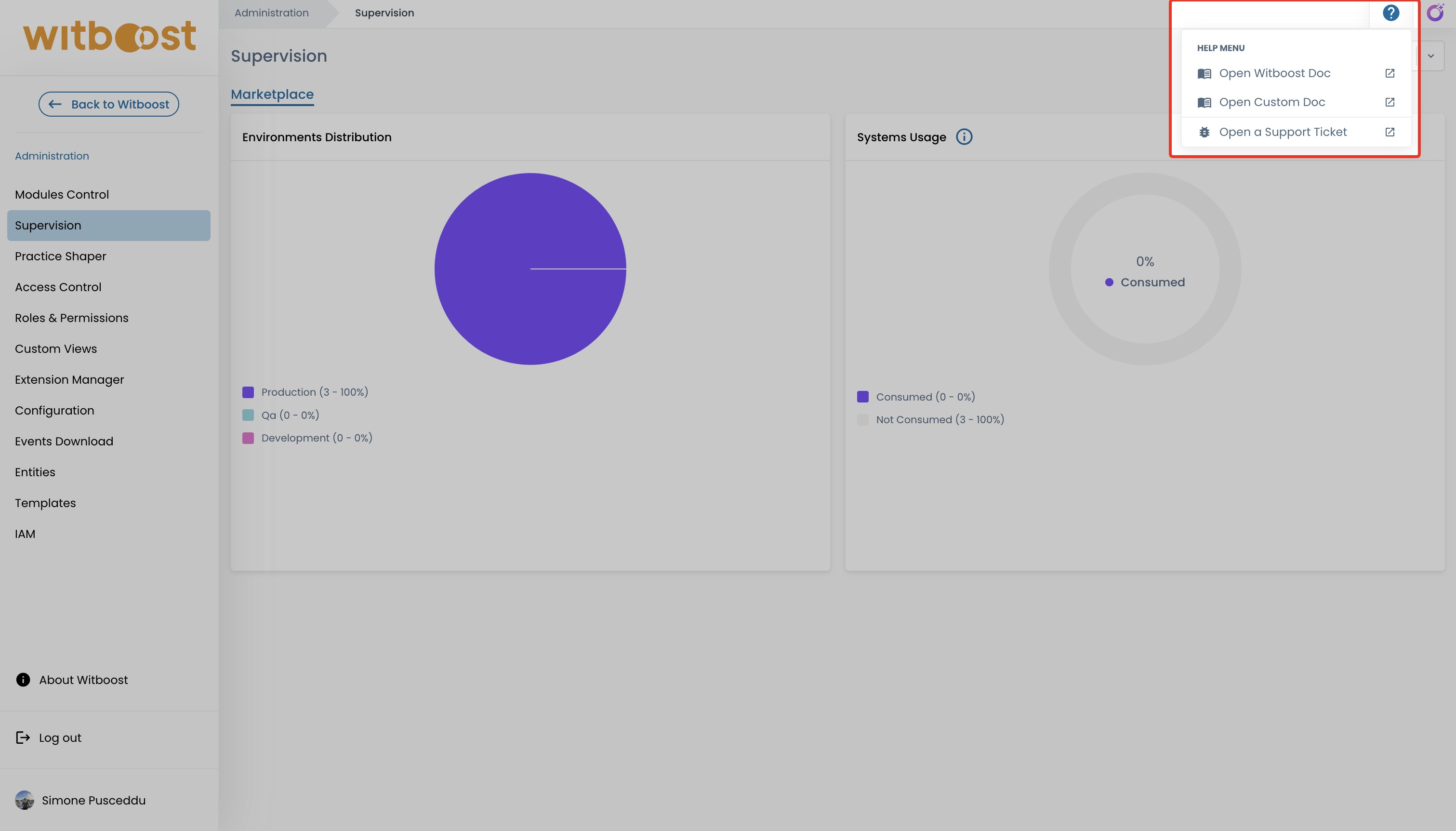Image resolution: width=1456 pixels, height=831 pixels.
Task: Click the Witboost logo
Action: (109, 37)
